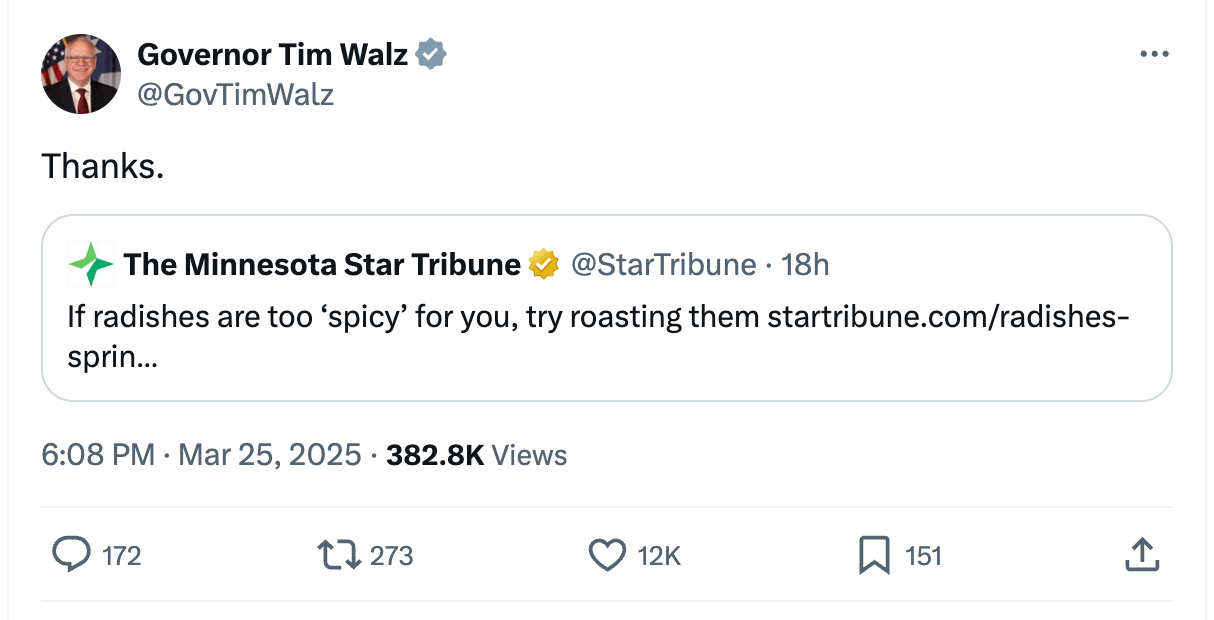Click the 12K likes count

click(658, 556)
